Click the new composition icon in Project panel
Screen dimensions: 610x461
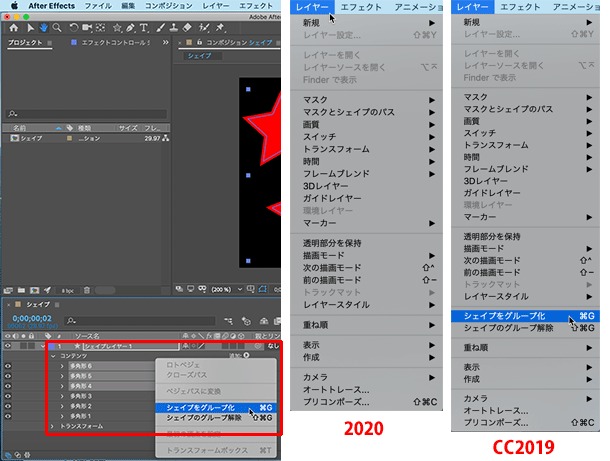click(x=35, y=290)
